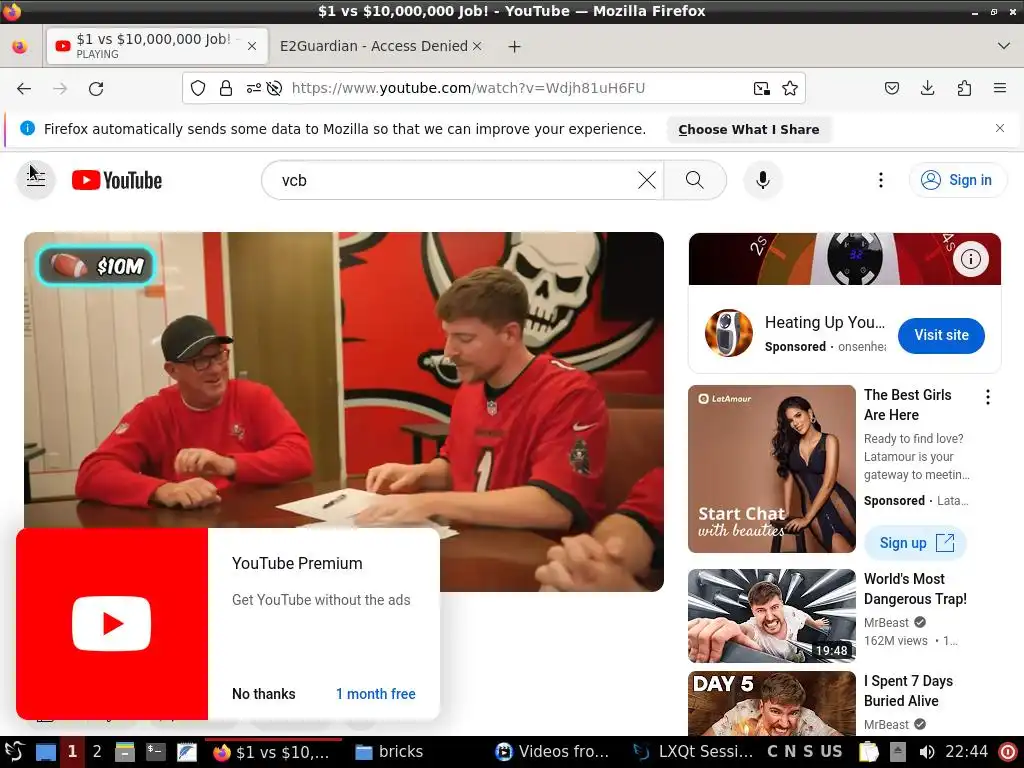Open World's Most Dangerous Trap! title
Screen dimensions: 1024x768
(915, 589)
